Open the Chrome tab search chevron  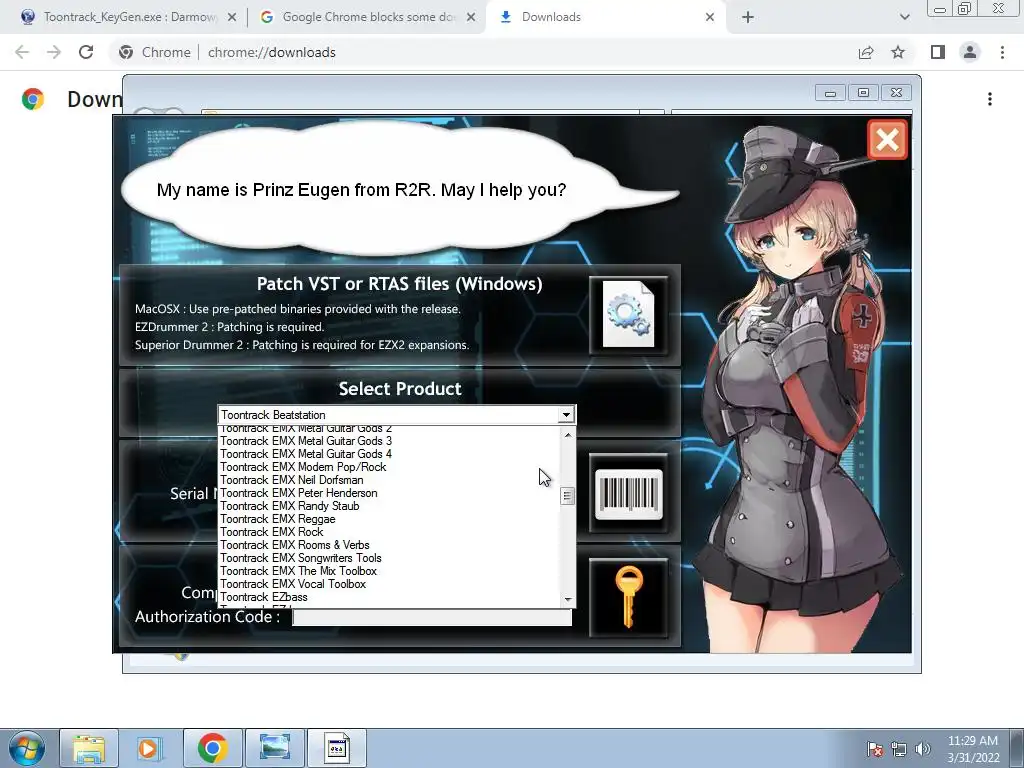pyautogui.click(x=904, y=18)
